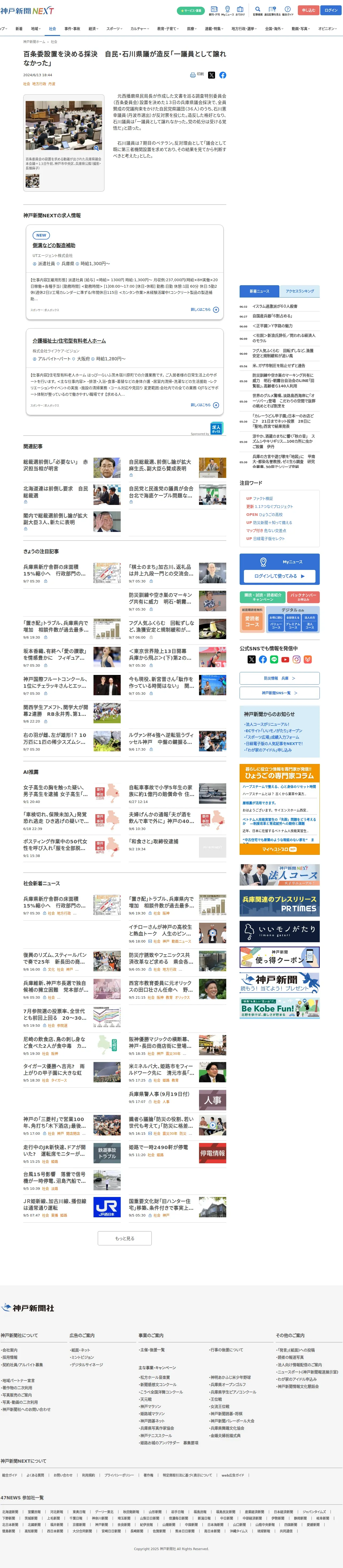Viewport: 343px width, 1568px height.
Task: Enlarge article photo with magnifier icon
Action: tap(96, 148)
